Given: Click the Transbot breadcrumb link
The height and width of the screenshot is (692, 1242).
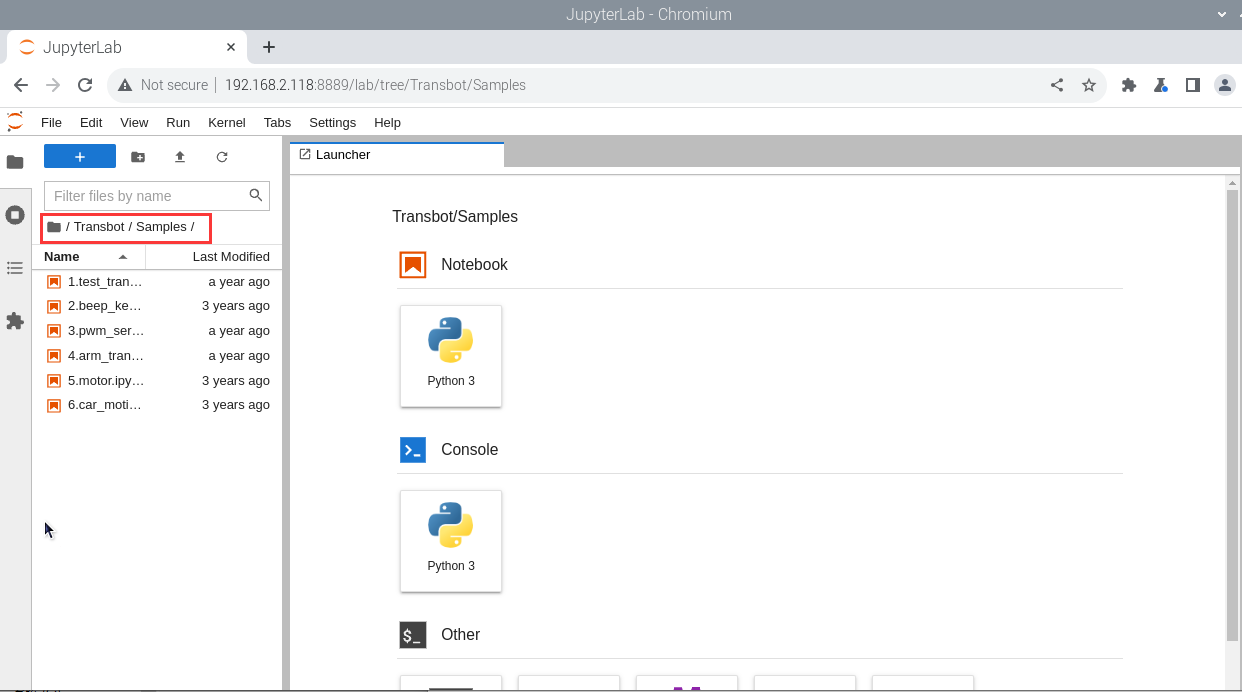Looking at the screenshot, I should (x=99, y=227).
